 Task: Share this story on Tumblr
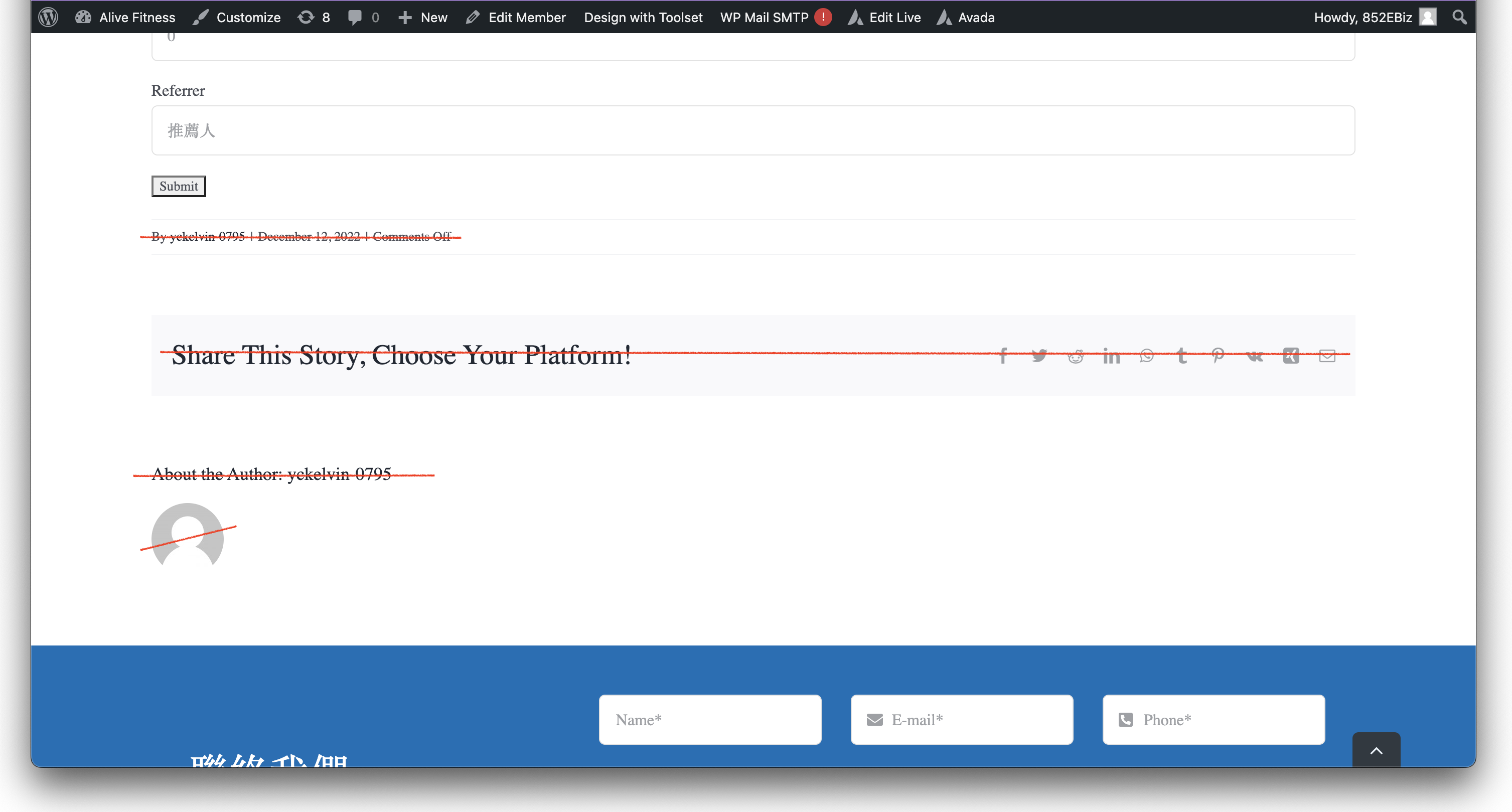point(1182,356)
